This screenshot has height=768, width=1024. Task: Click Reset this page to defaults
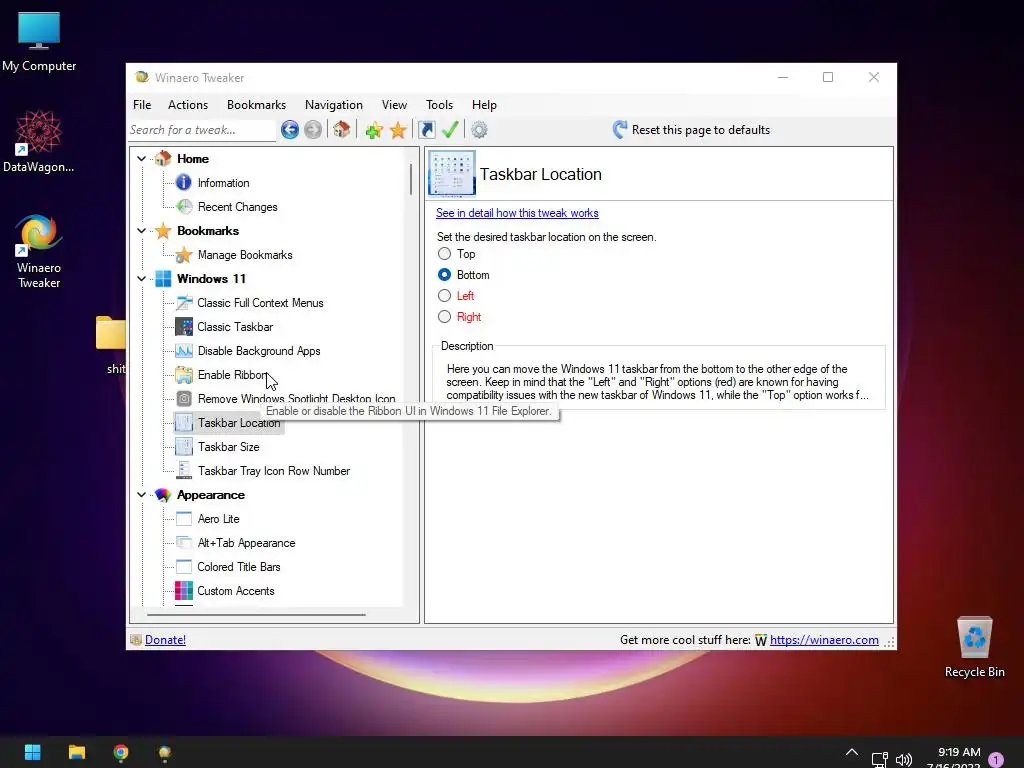(x=692, y=130)
